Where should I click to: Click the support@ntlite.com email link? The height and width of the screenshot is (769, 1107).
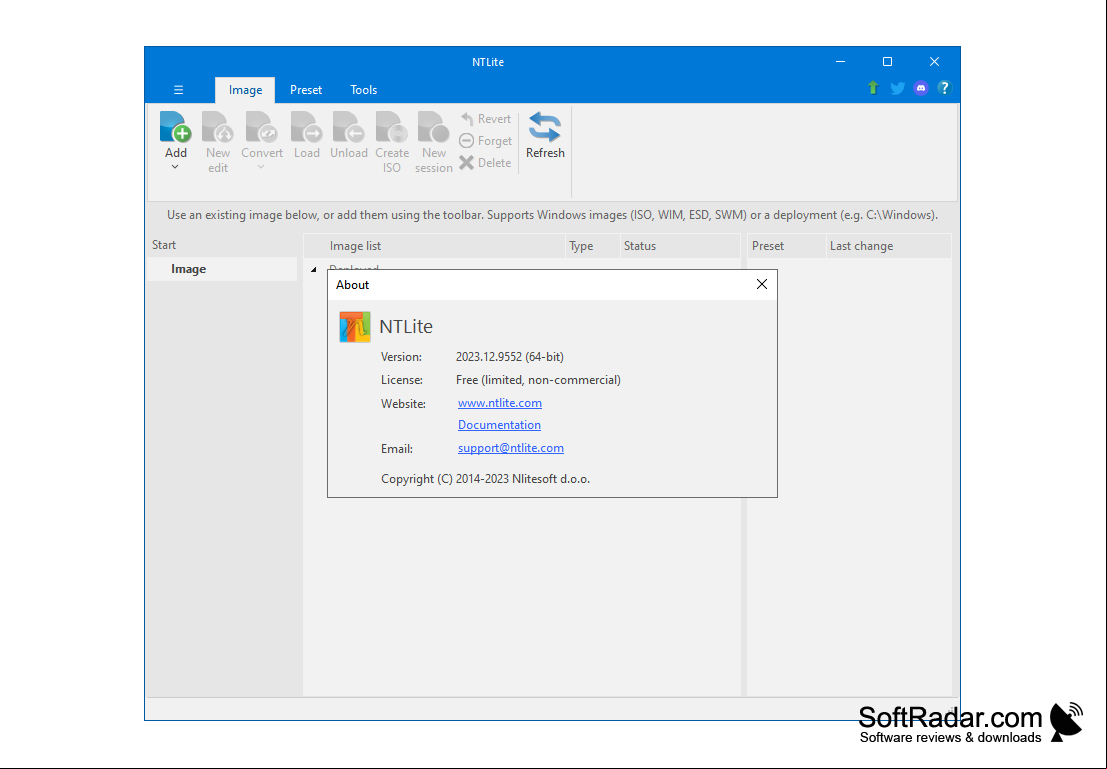coord(510,448)
